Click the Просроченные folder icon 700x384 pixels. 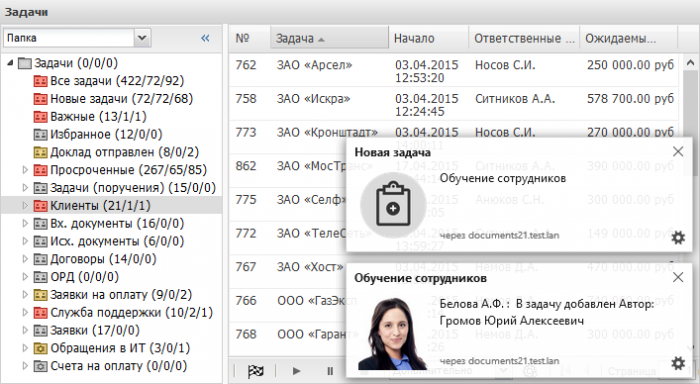coord(41,170)
